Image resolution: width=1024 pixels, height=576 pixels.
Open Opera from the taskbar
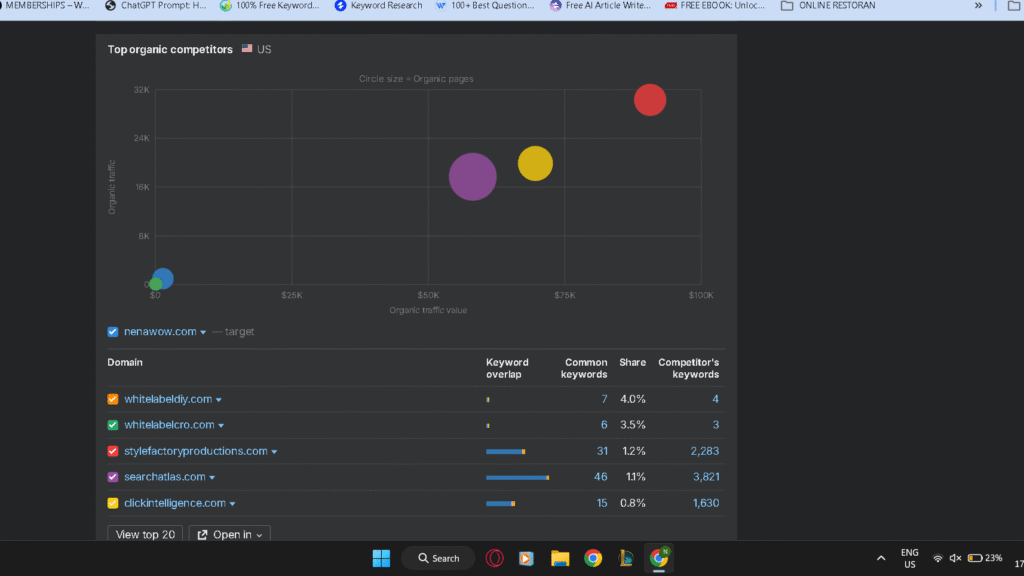point(494,558)
